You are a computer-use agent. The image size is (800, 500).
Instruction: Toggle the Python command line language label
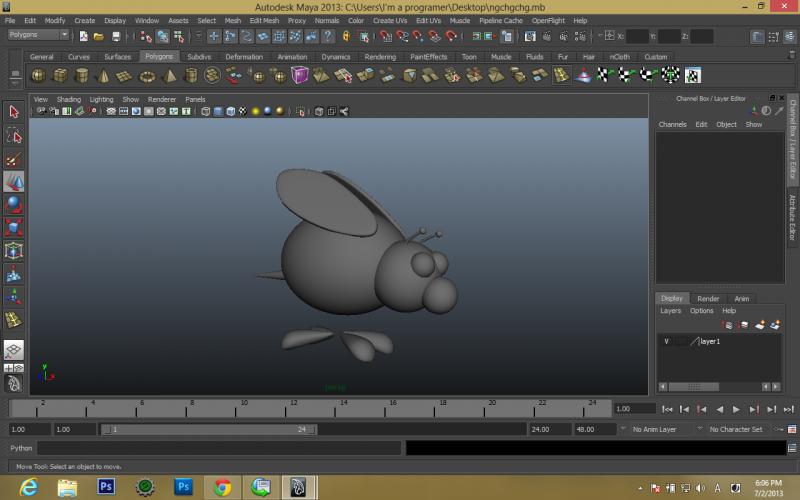pyautogui.click(x=22, y=448)
